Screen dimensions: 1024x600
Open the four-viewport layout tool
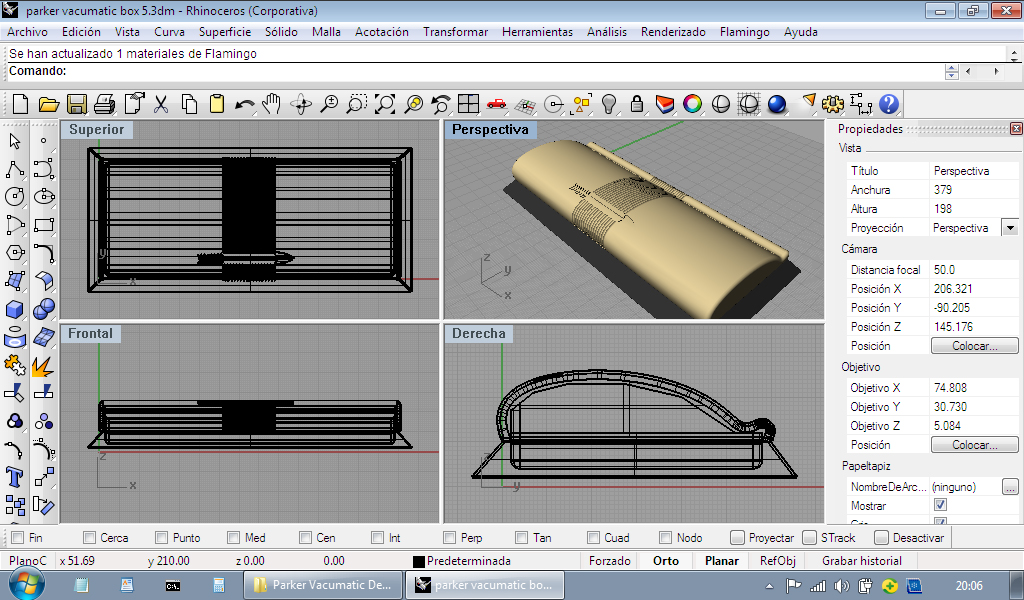468,104
